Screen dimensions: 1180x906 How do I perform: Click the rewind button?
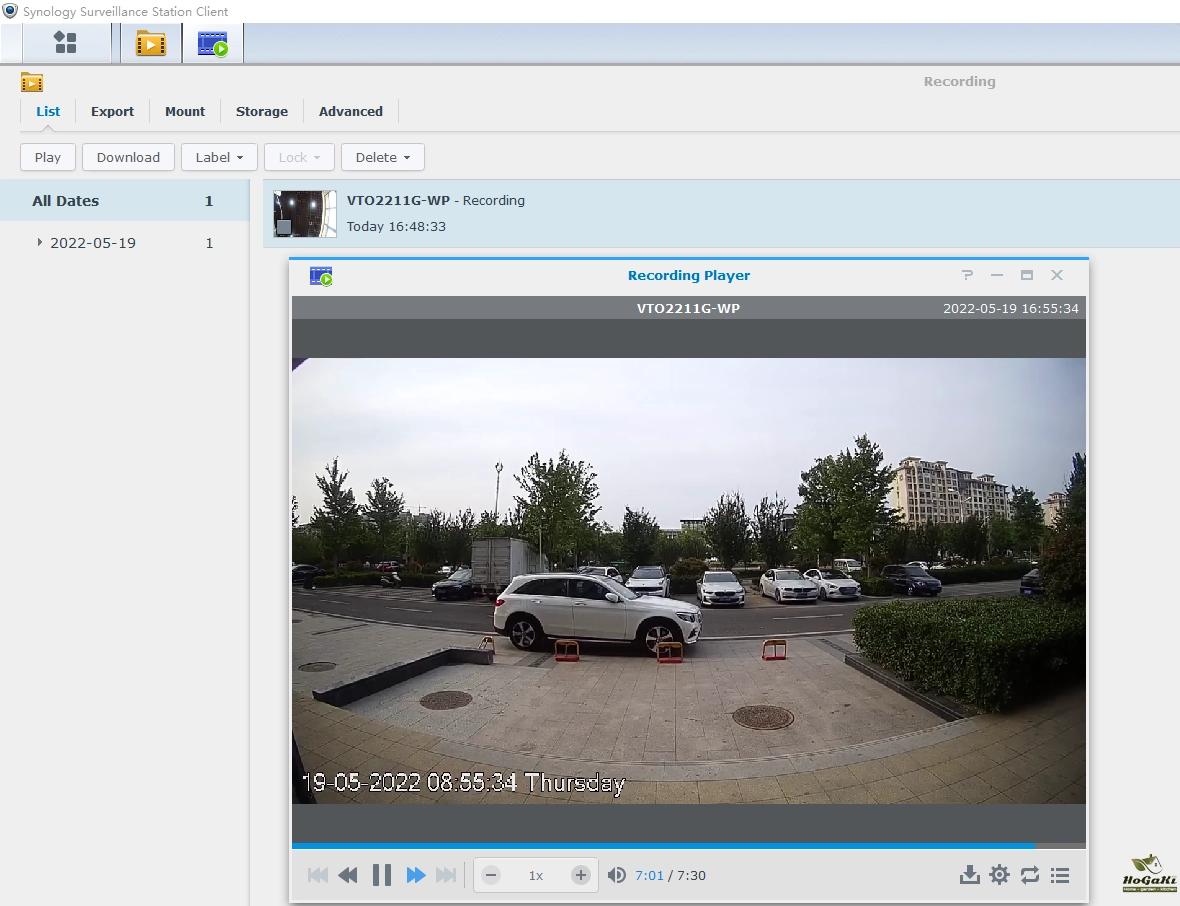(x=348, y=875)
